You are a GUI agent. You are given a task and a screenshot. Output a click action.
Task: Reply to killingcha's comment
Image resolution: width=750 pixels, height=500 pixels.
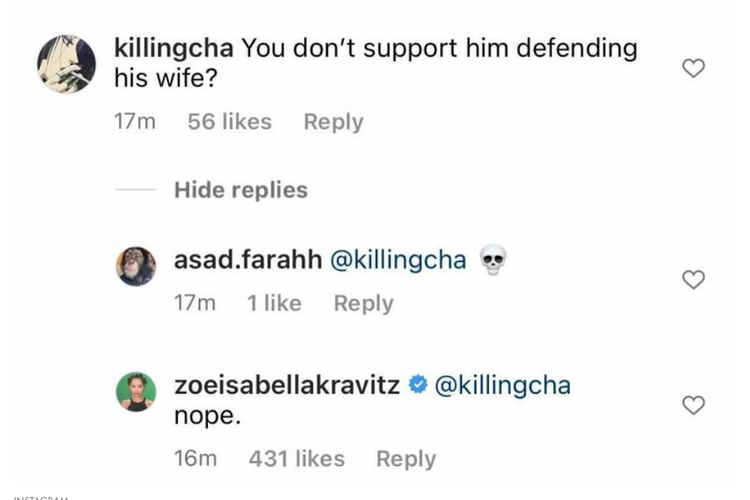click(333, 122)
